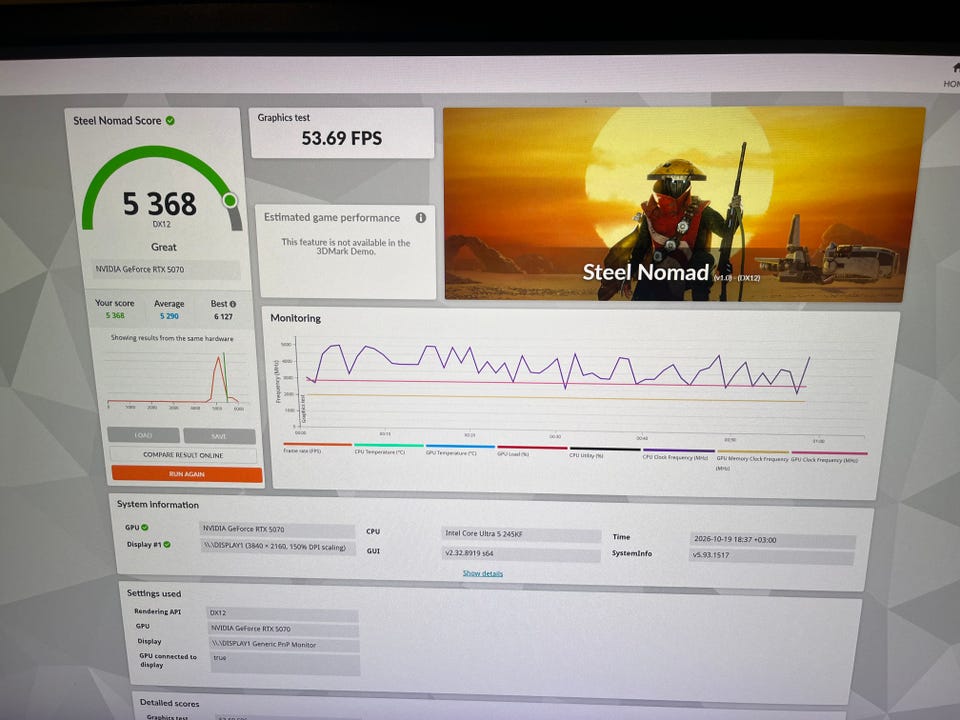The height and width of the screenshot is (720, 960).
Task: Run the benchmark again with RUN AGAIN
Action: click(187, 474)
